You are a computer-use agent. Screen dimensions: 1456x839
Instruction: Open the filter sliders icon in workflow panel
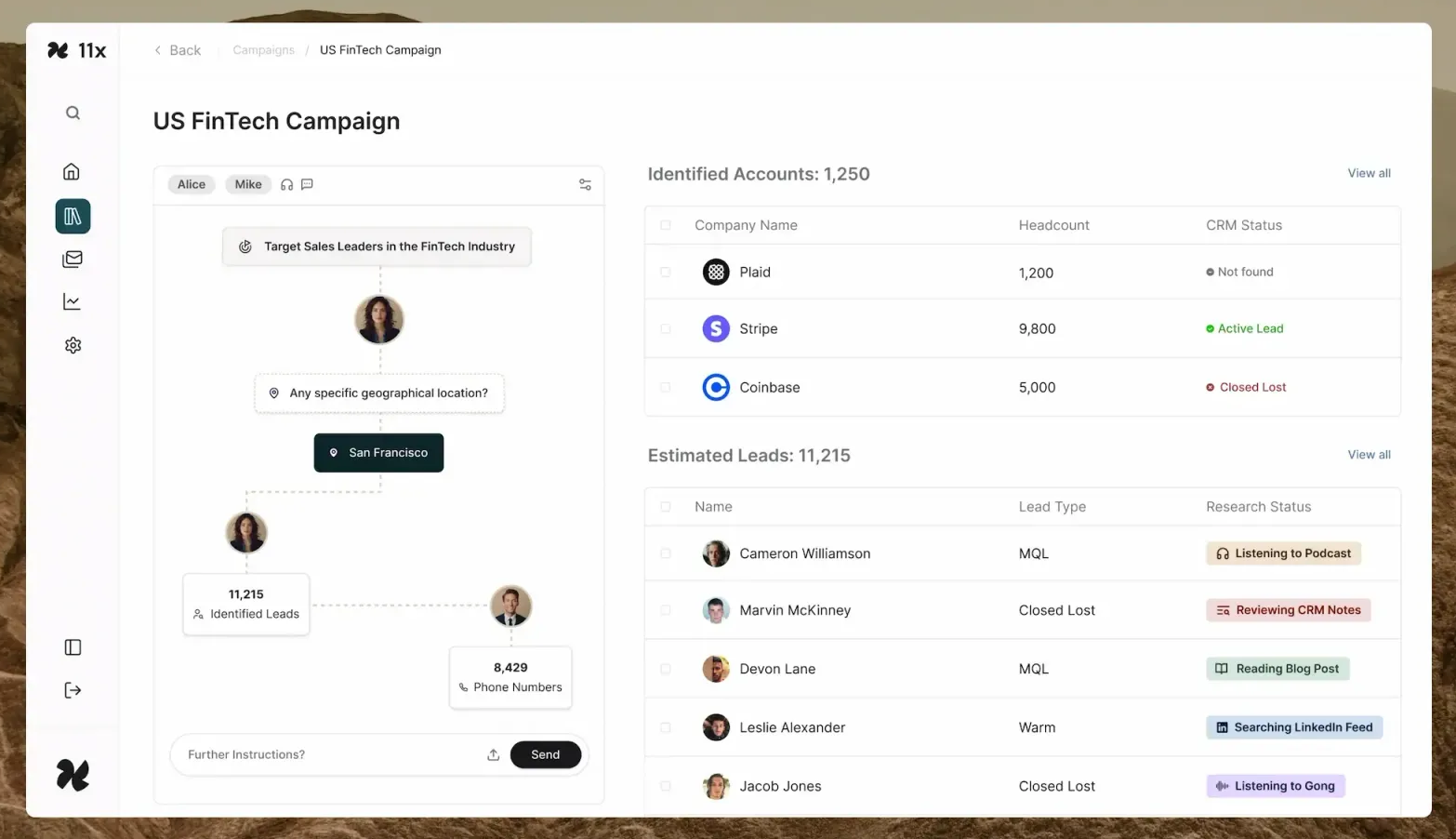[x=585, y=184]
